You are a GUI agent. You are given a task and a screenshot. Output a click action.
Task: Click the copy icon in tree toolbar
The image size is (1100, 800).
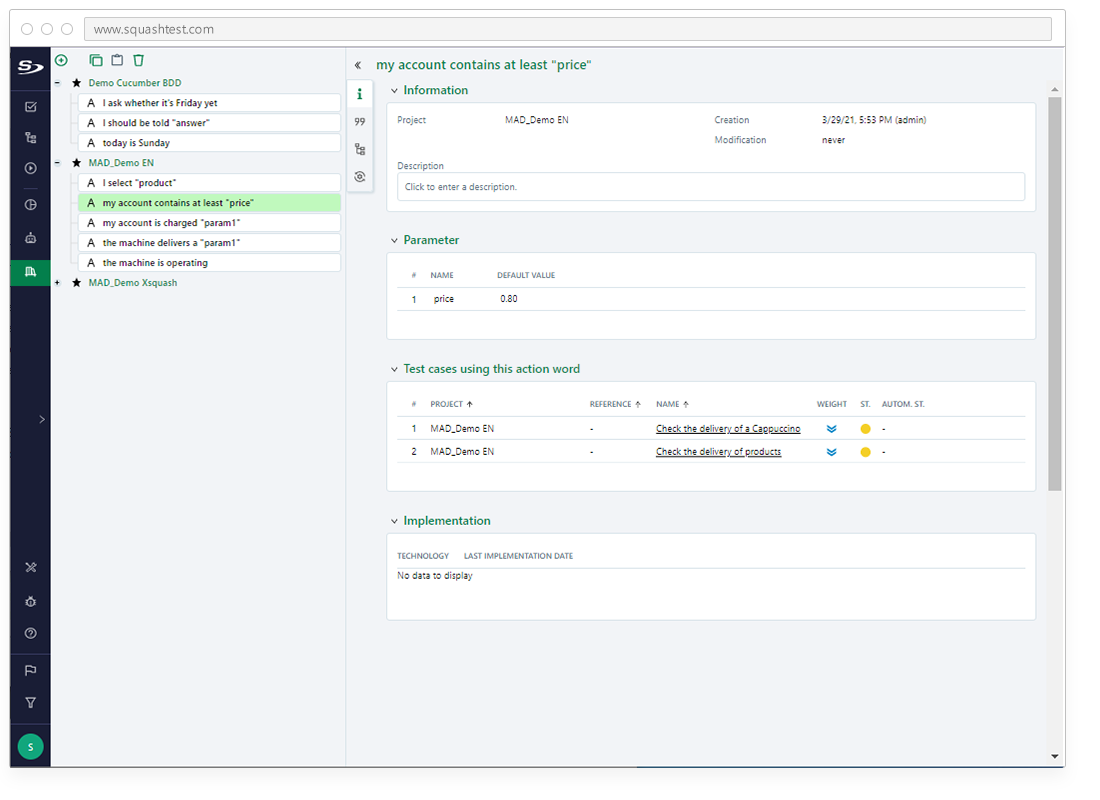[x=96, y=60]
